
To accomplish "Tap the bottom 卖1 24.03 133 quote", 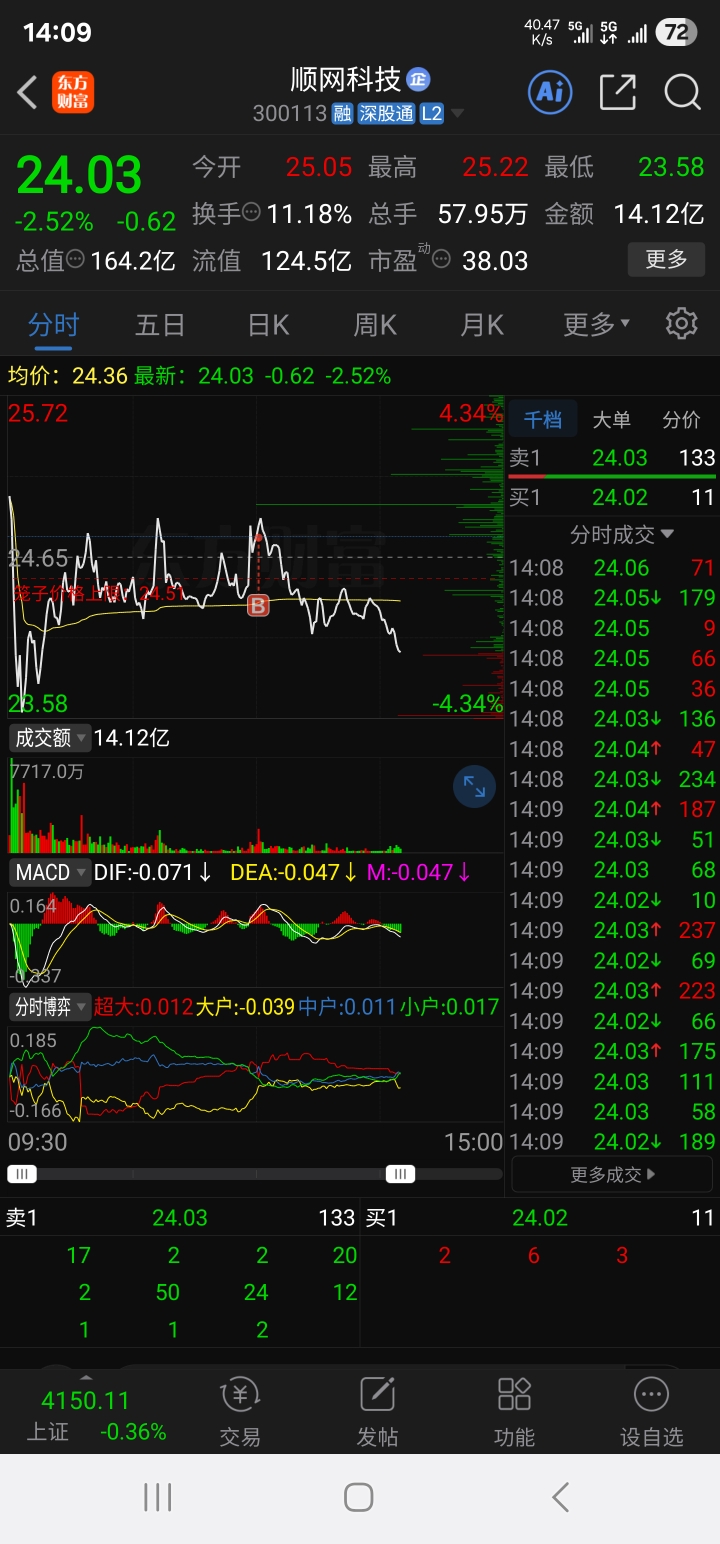I will tap(181, 1217).
